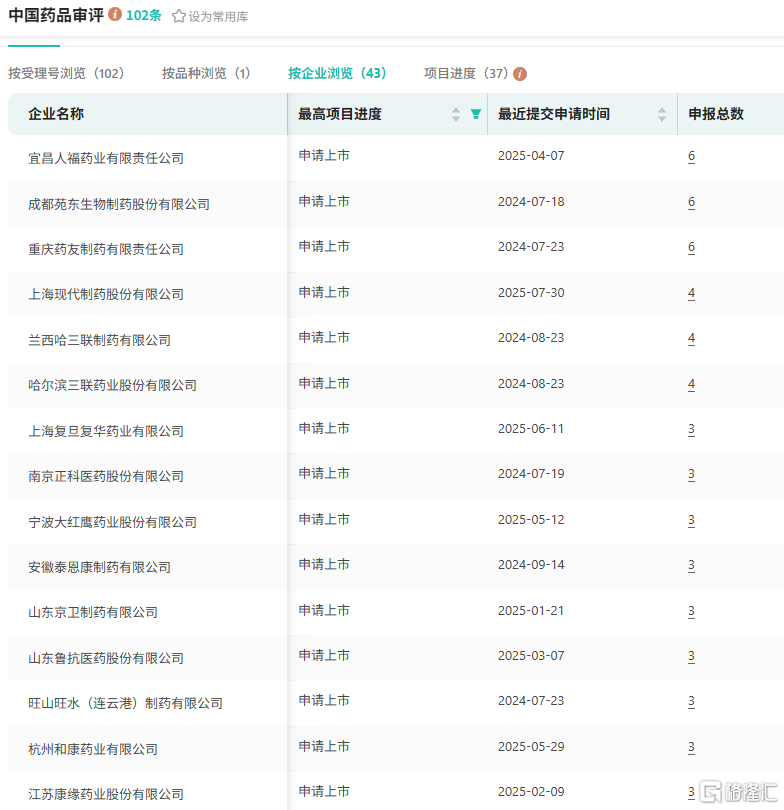This screenshot has height=810, width=784.
Task: Click the star icon for 设为常用库
Action: 179,16
